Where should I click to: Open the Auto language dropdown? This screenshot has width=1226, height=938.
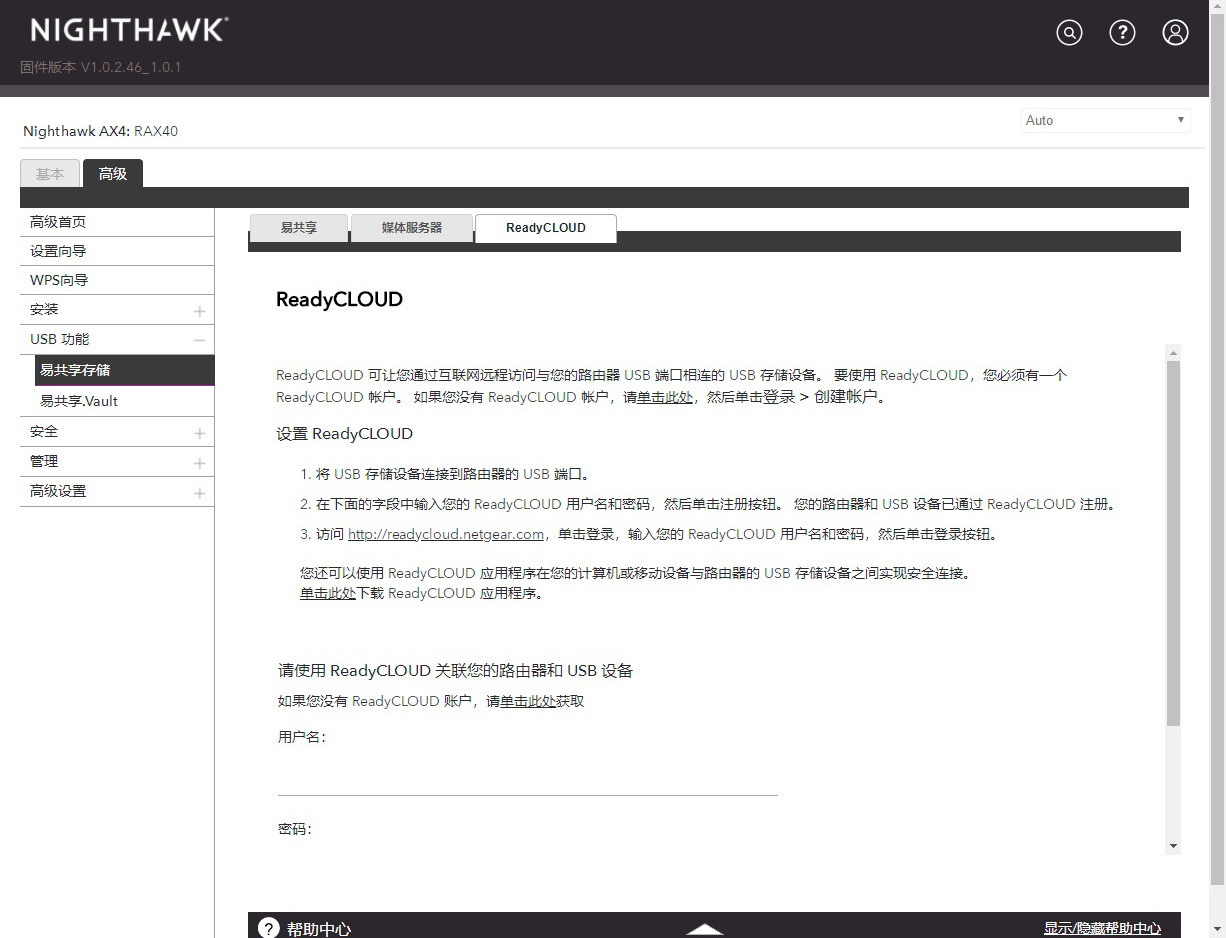pos(1106,120)
